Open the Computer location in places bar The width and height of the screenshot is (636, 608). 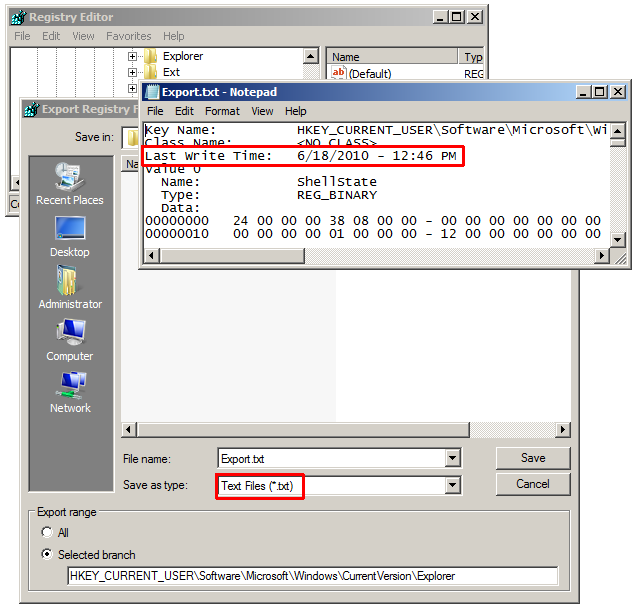click(x=70, y=340)
